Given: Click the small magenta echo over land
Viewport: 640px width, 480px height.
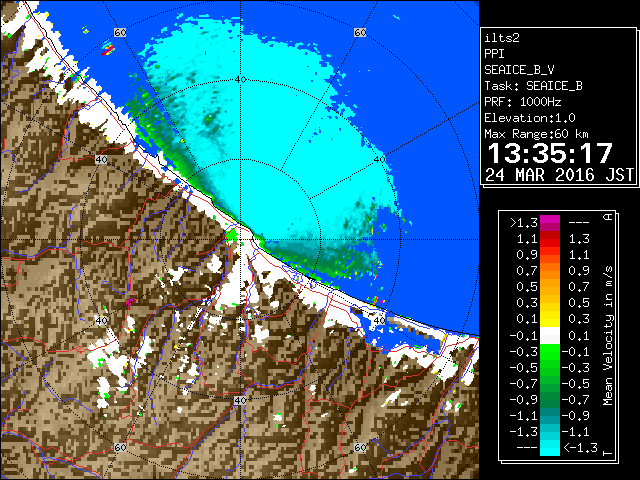Looking at the screenshot, I should [x=130, y=302].
